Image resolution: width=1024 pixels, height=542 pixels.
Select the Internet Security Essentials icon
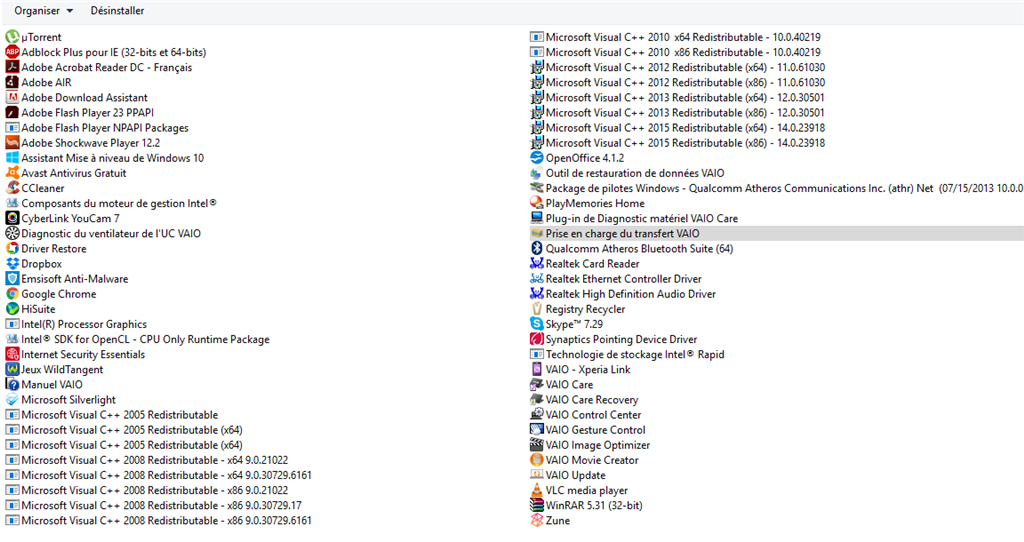(12, 355)
